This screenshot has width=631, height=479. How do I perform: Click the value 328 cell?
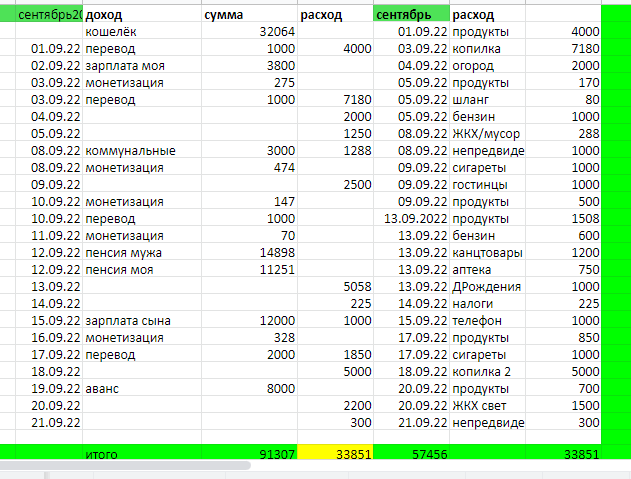249,338
